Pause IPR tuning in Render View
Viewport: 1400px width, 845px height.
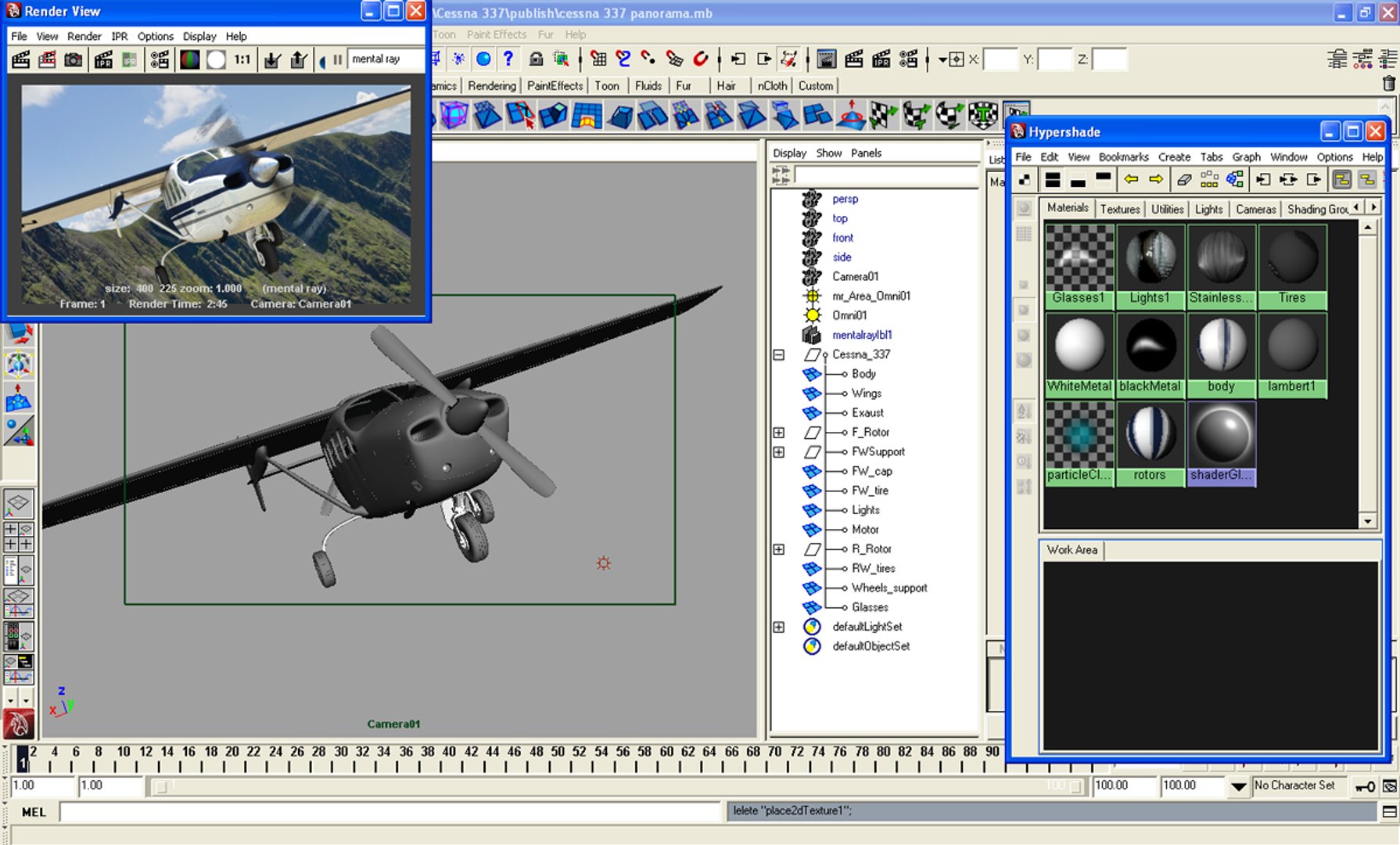[x=337, y=59]
